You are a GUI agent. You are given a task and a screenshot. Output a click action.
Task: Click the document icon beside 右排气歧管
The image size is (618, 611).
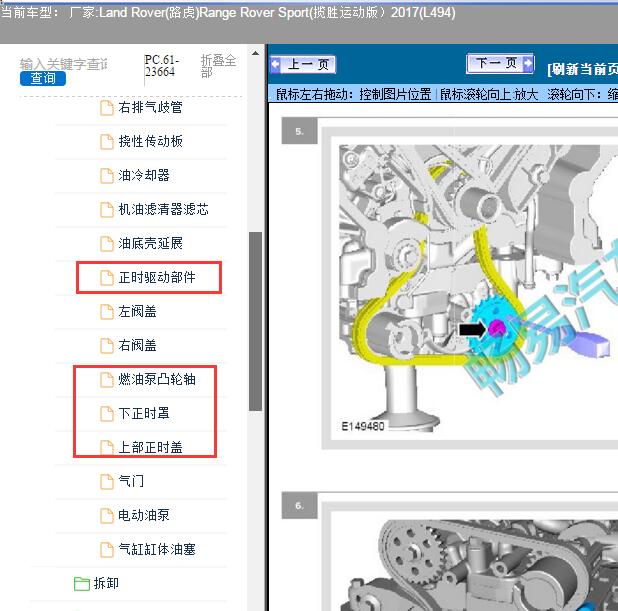click(x=107, y=108)
